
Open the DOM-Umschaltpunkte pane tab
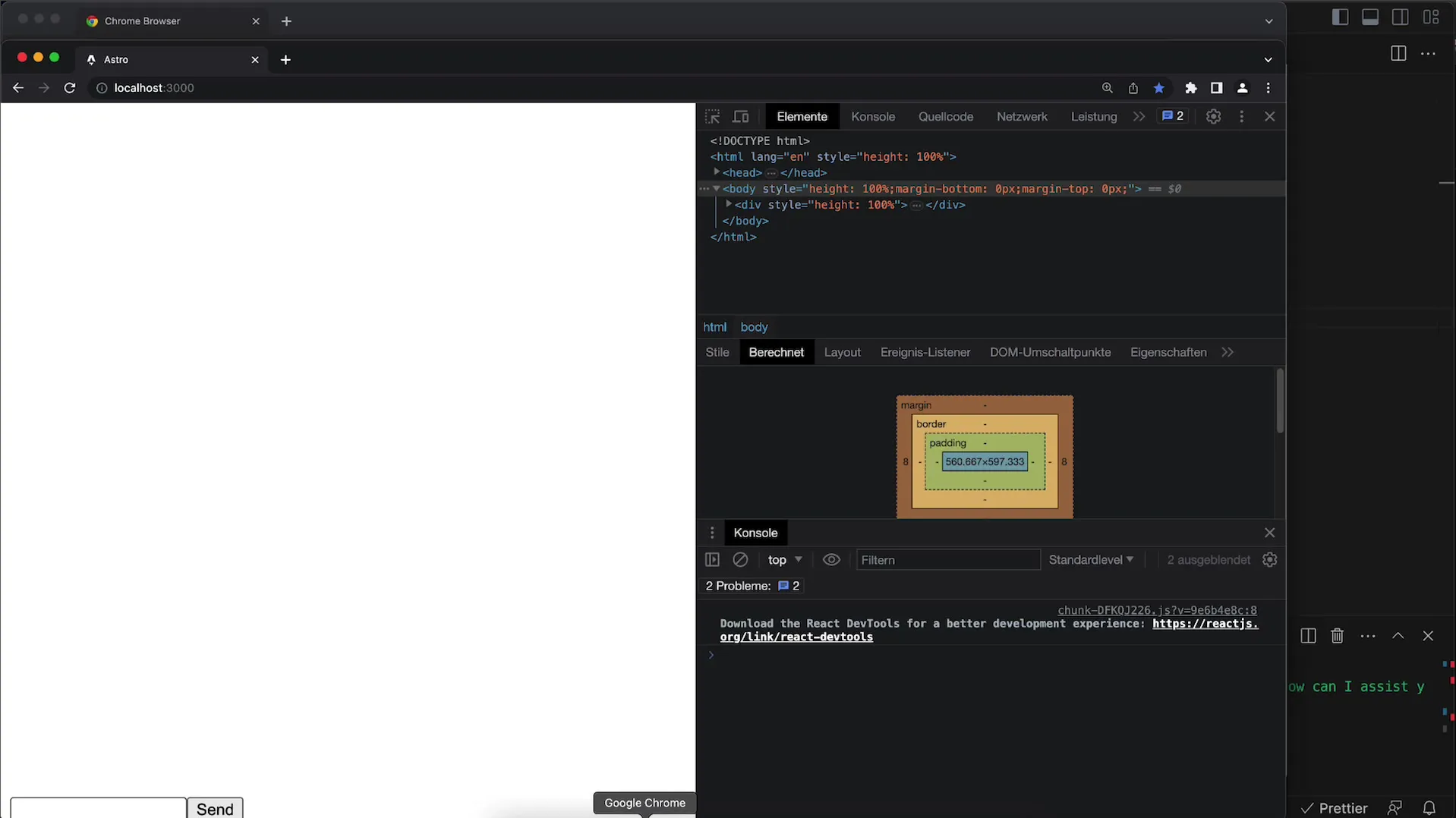(x=1051, y=353)
